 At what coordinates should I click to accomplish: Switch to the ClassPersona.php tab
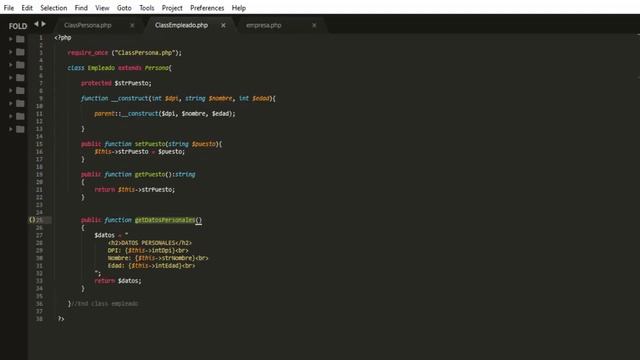[x=88, y=25]
